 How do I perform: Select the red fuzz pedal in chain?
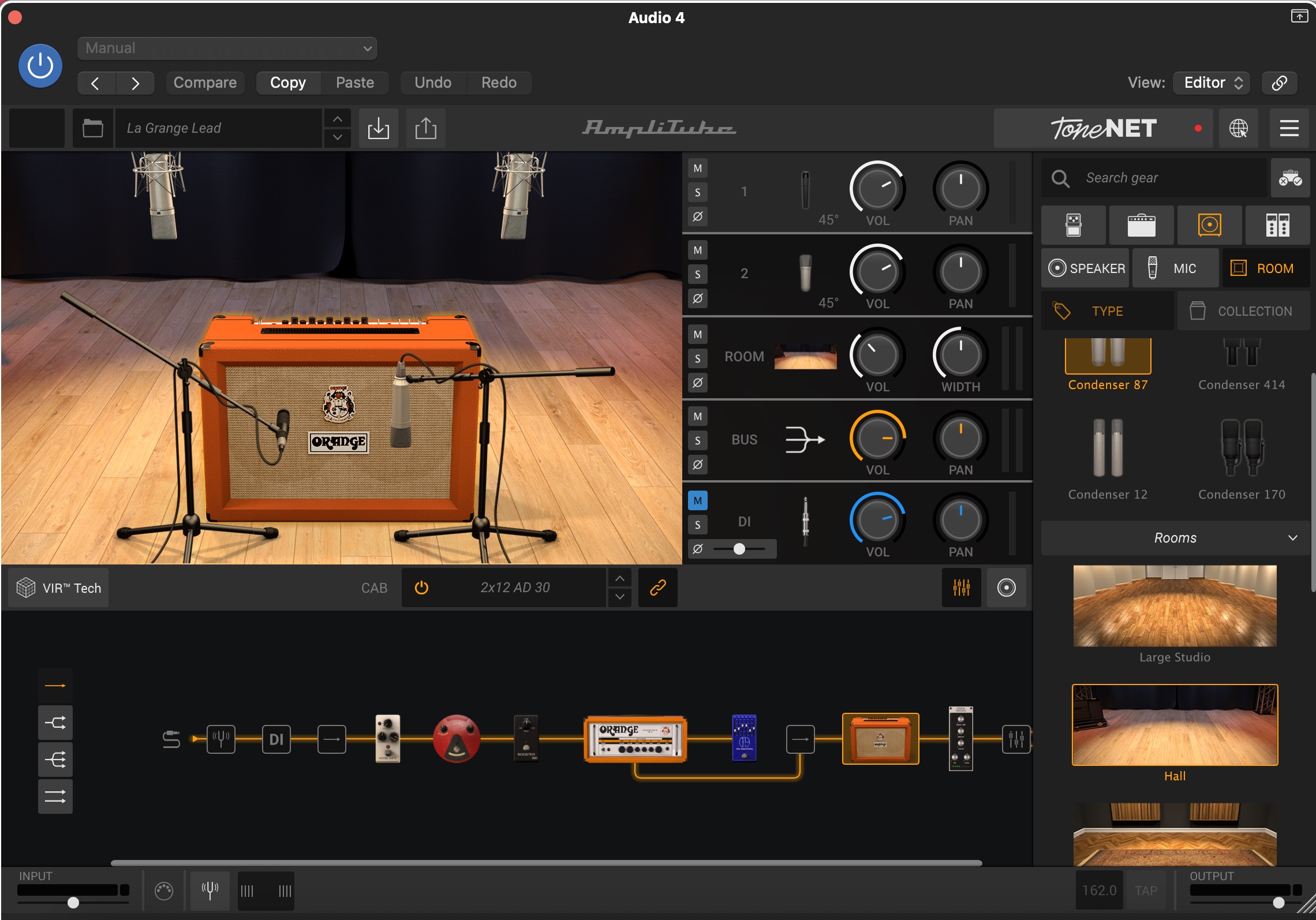coord(456,739)
